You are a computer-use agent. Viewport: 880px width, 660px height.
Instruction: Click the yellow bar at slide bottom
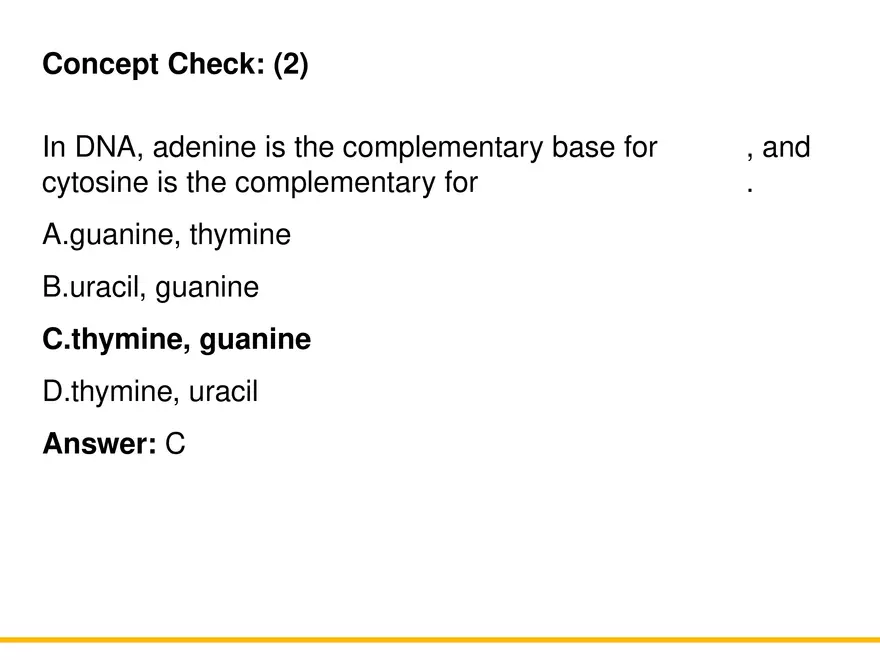coord(440,640)
